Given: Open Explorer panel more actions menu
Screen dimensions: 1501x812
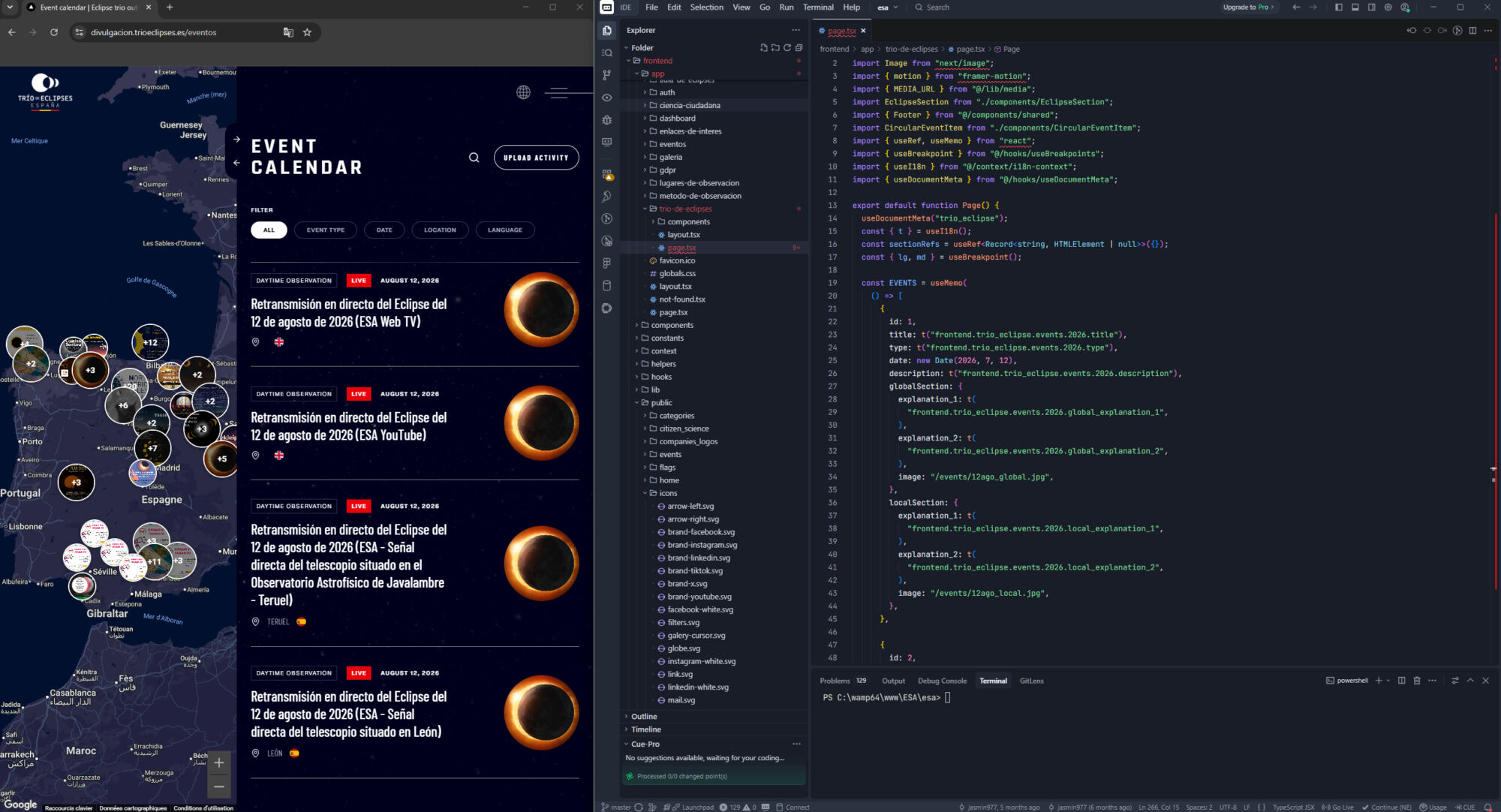Looking at the screenshot, I should click(x=796, y=30).
